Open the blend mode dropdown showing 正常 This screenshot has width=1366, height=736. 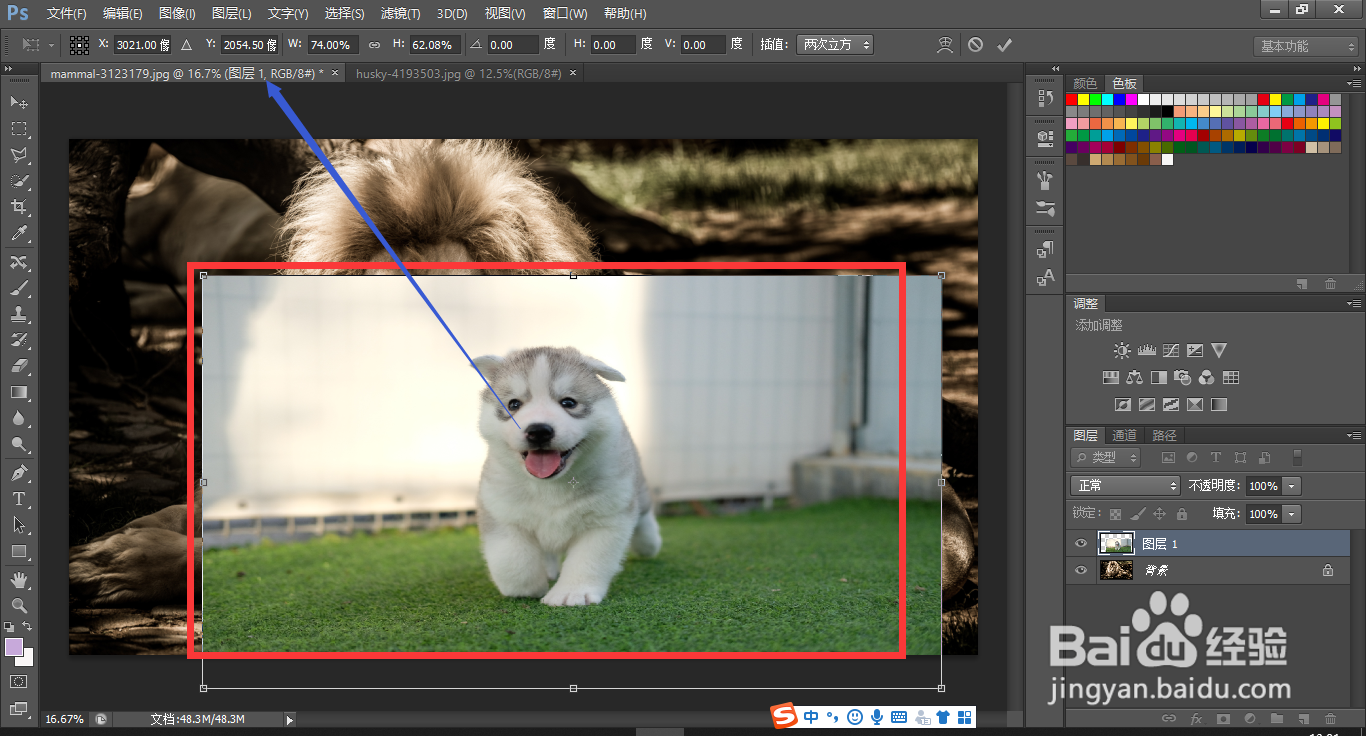coord(1125,485)
